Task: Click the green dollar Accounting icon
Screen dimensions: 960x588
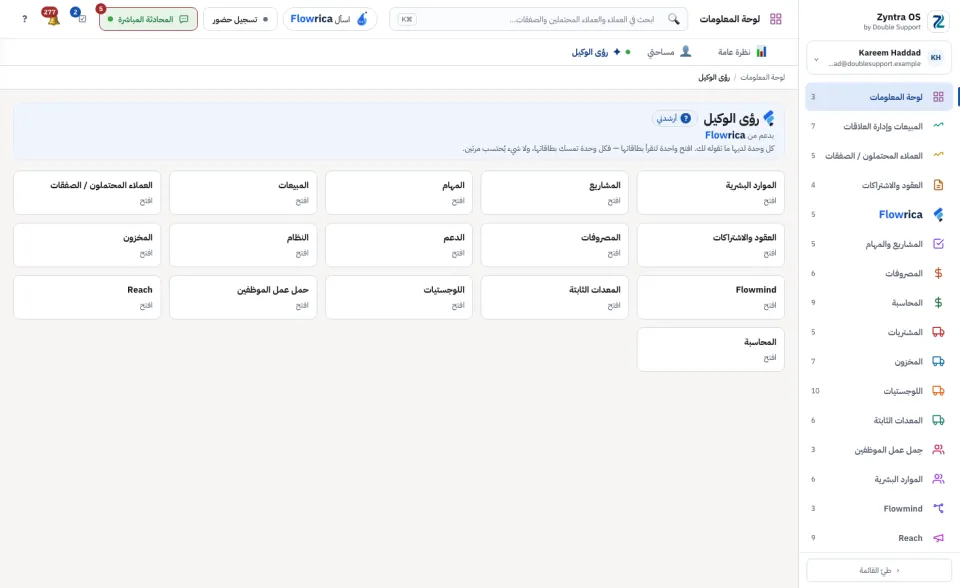Action: 938,303
